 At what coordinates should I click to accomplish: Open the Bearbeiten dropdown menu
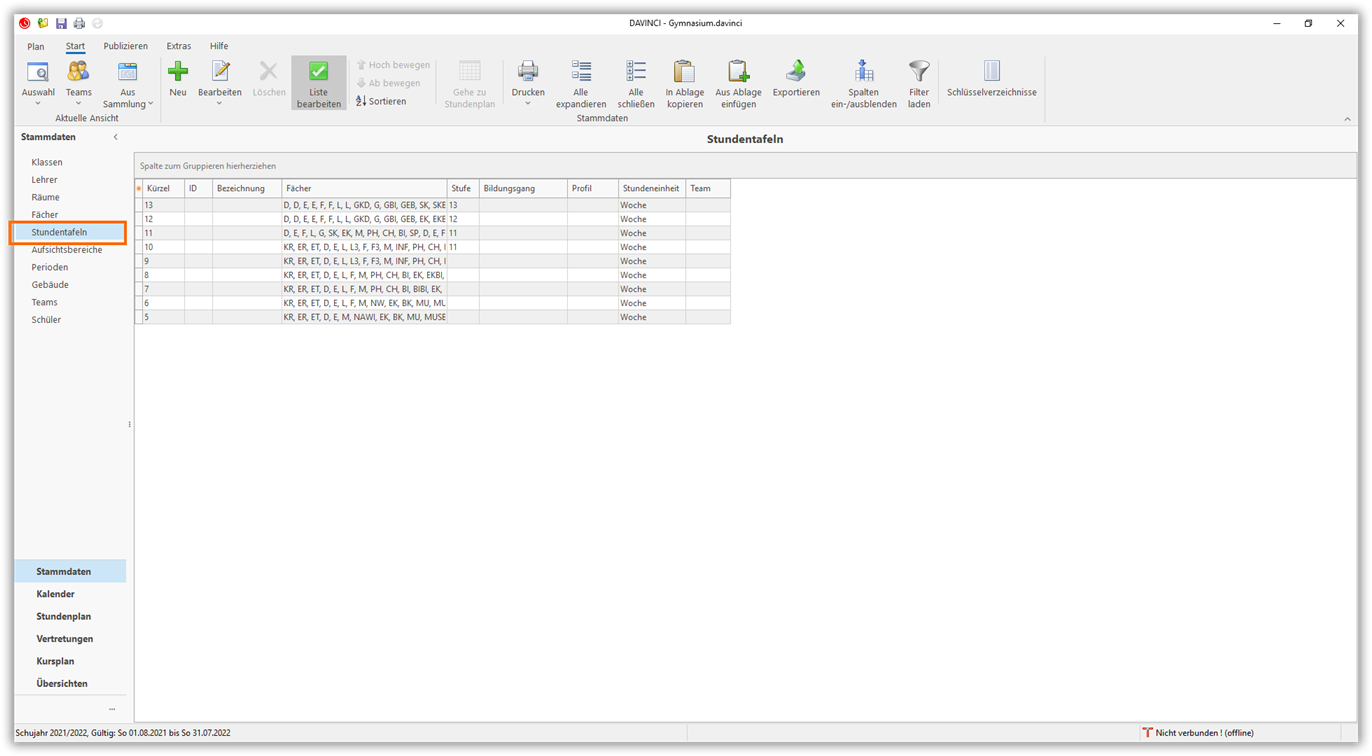[x=219, y=104]
